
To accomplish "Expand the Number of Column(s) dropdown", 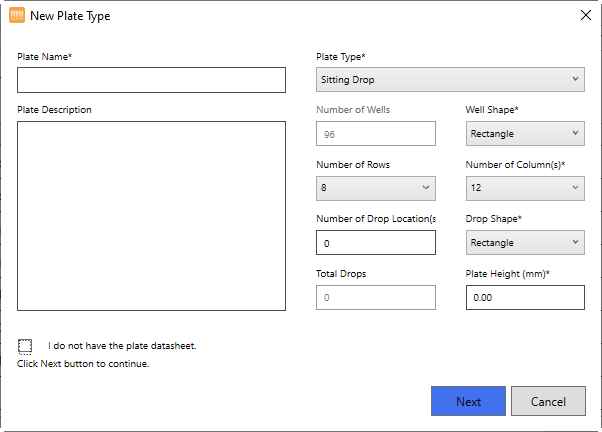I will [525, 187].
